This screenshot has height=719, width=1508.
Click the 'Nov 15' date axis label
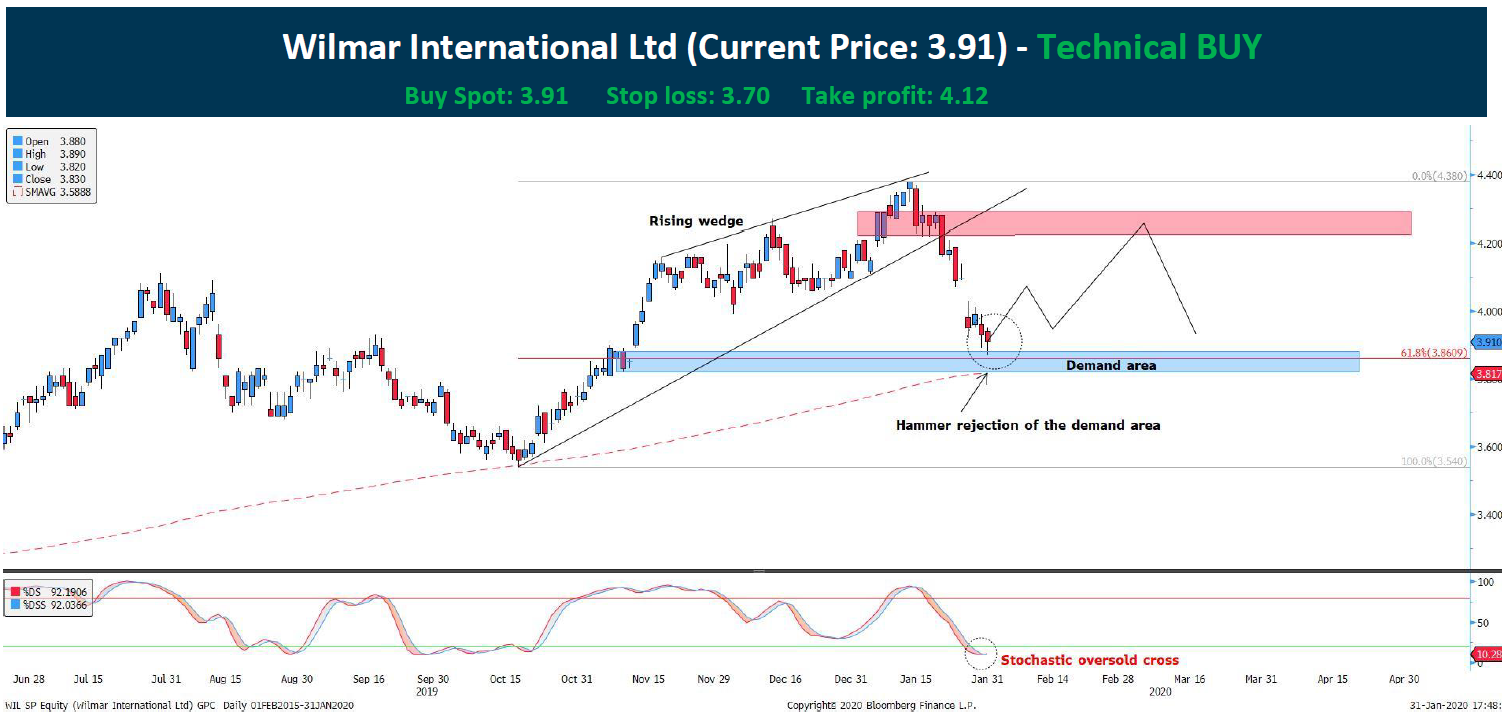tap(650, 679)
